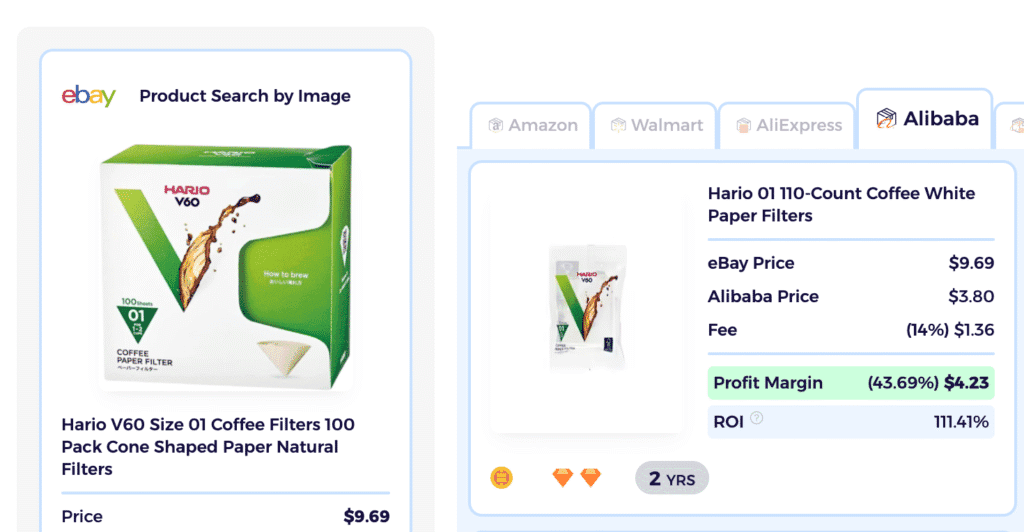The height and width of the screenshot is (532, 1024).
Task: Click the green Hario V60 box image
Action: 227,267
